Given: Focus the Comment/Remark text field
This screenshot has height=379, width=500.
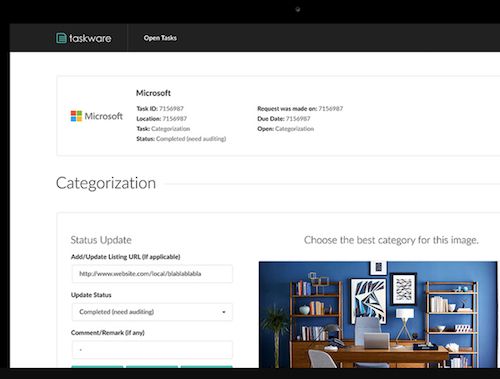Looking at the screenshot, I should pyautogui.click(x=152, y=350).
